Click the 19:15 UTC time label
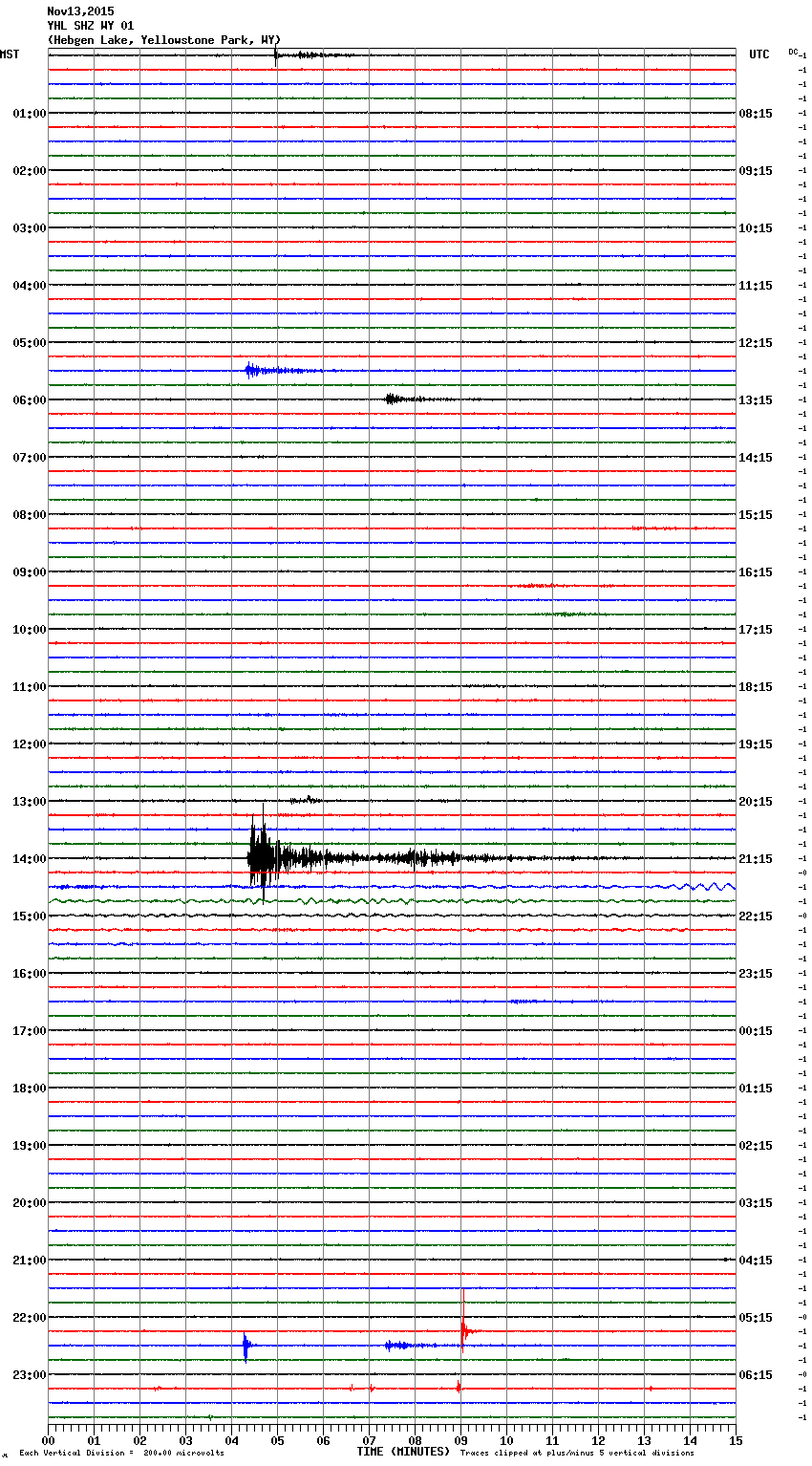 pos(756,744)
